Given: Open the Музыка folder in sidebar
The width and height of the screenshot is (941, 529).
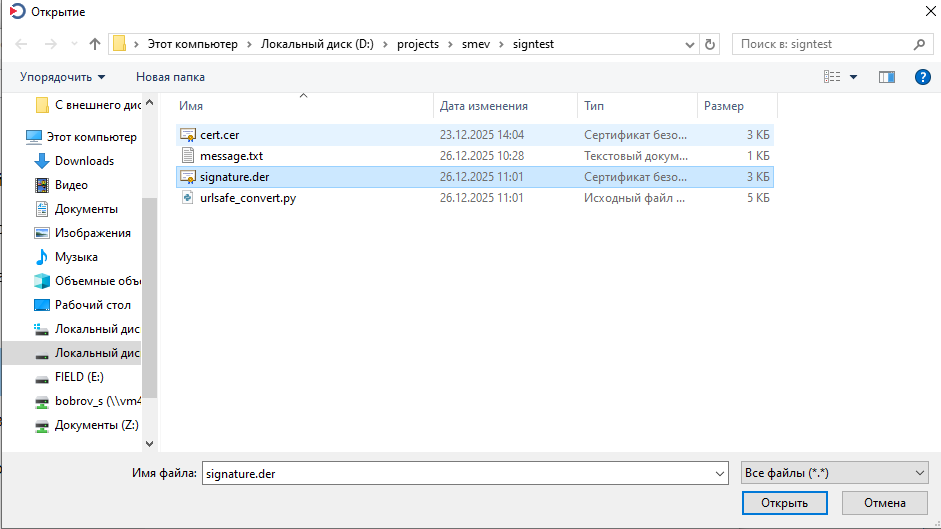Looking at the screenshot, I should pyautogui.click(x=76, y=257).
